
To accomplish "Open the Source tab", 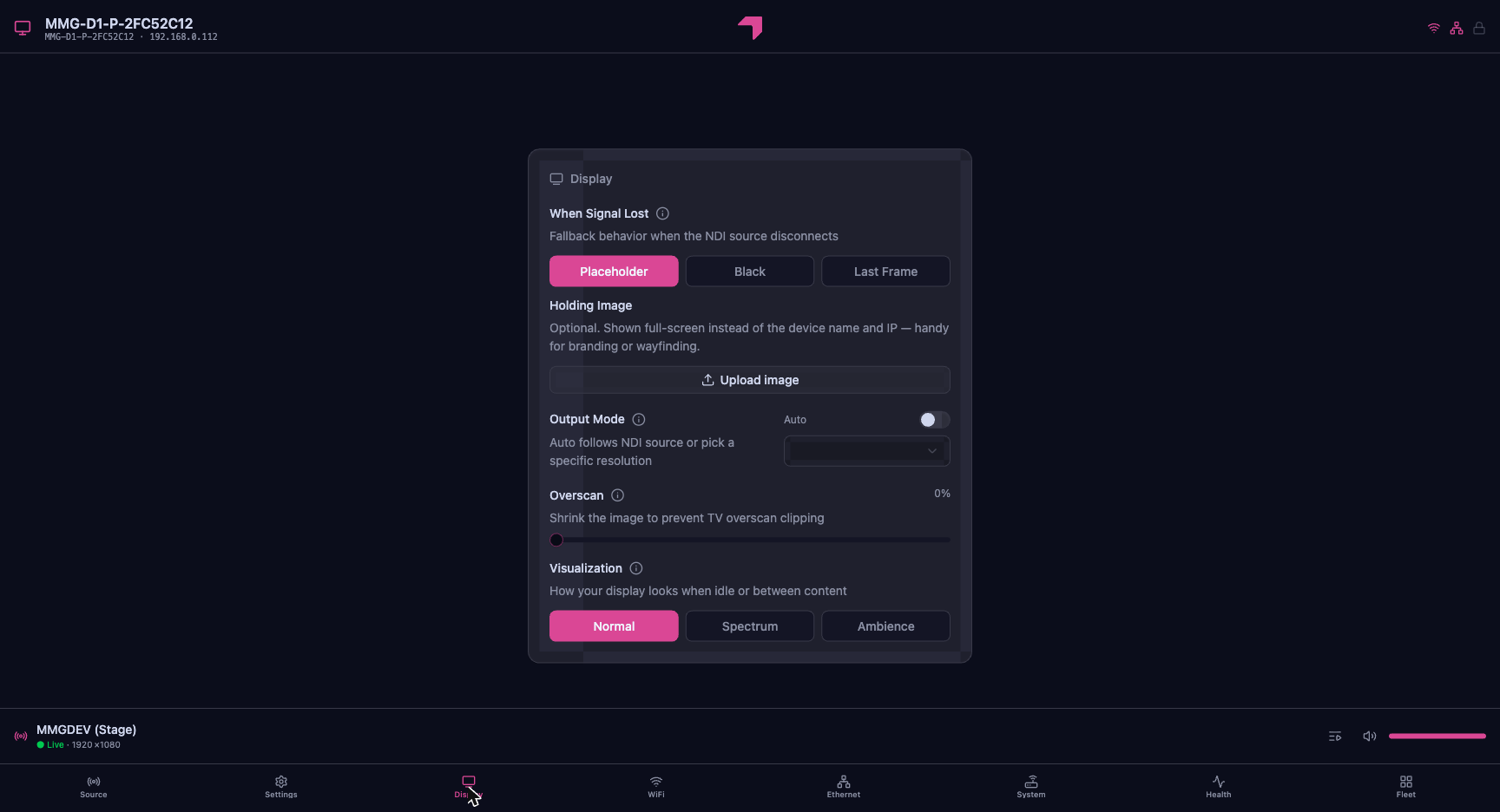I will click(x=94, y=788).
